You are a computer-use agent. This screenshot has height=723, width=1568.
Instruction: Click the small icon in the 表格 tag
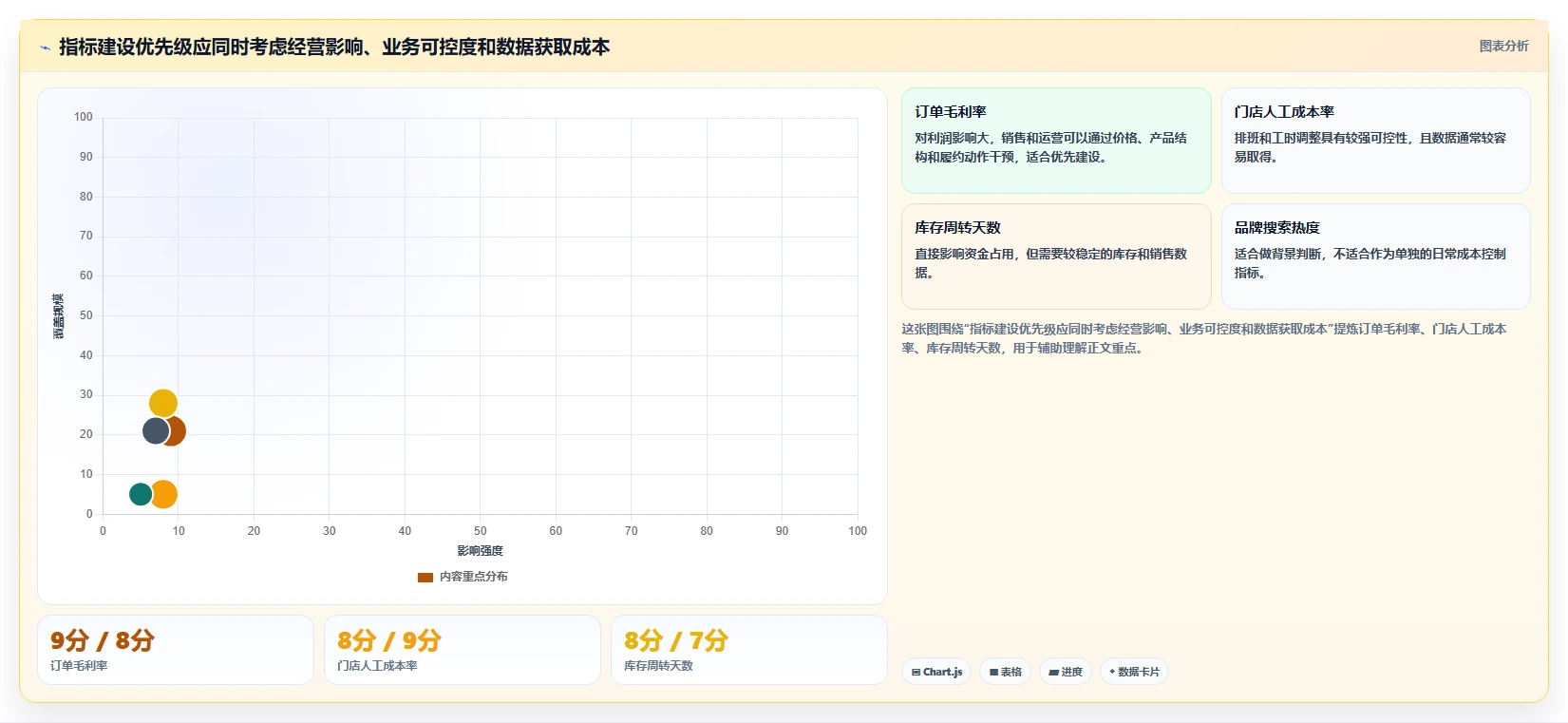click(993, 673)
